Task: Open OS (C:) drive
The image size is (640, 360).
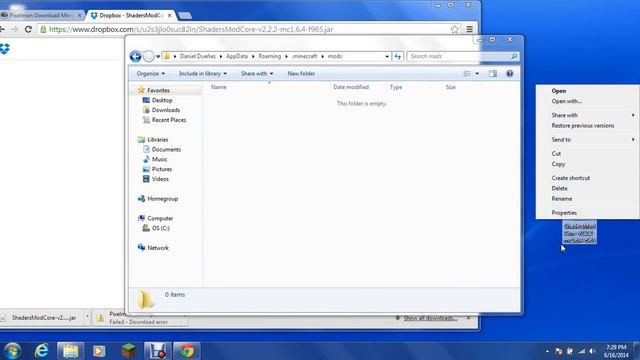Action: click(x=160, y=228)
